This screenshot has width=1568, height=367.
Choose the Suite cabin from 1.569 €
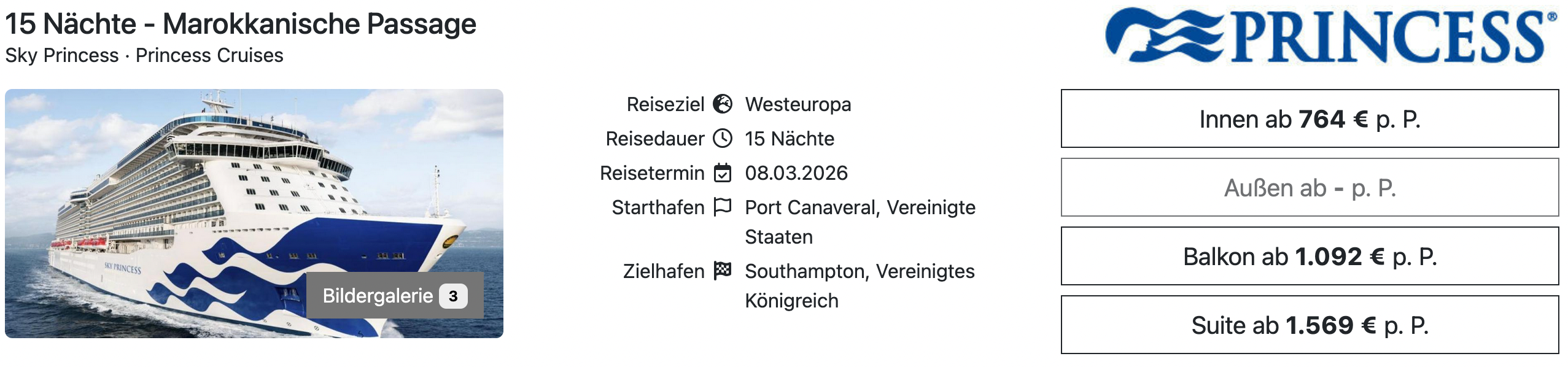click(x=1310, y=325)
